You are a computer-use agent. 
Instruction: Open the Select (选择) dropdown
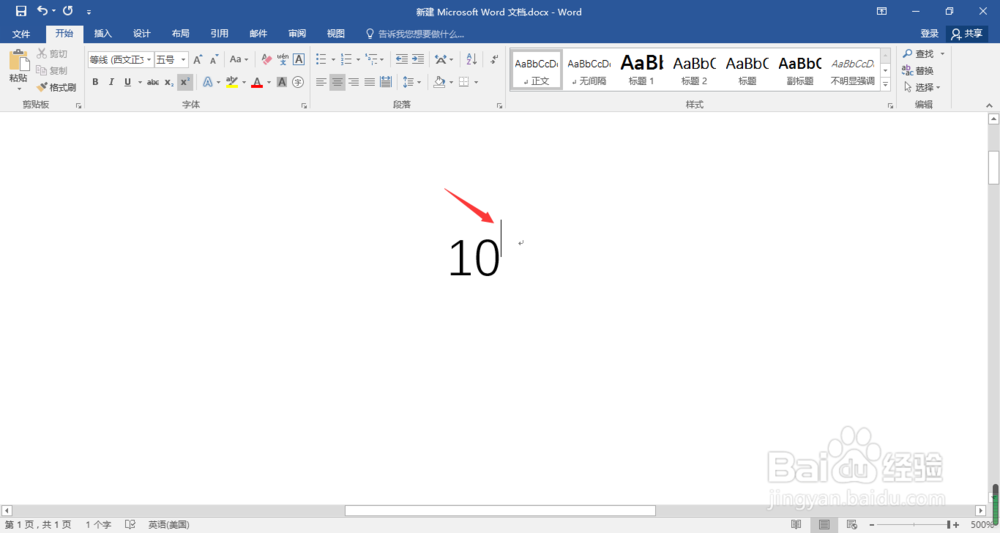[x=922, y=87]
